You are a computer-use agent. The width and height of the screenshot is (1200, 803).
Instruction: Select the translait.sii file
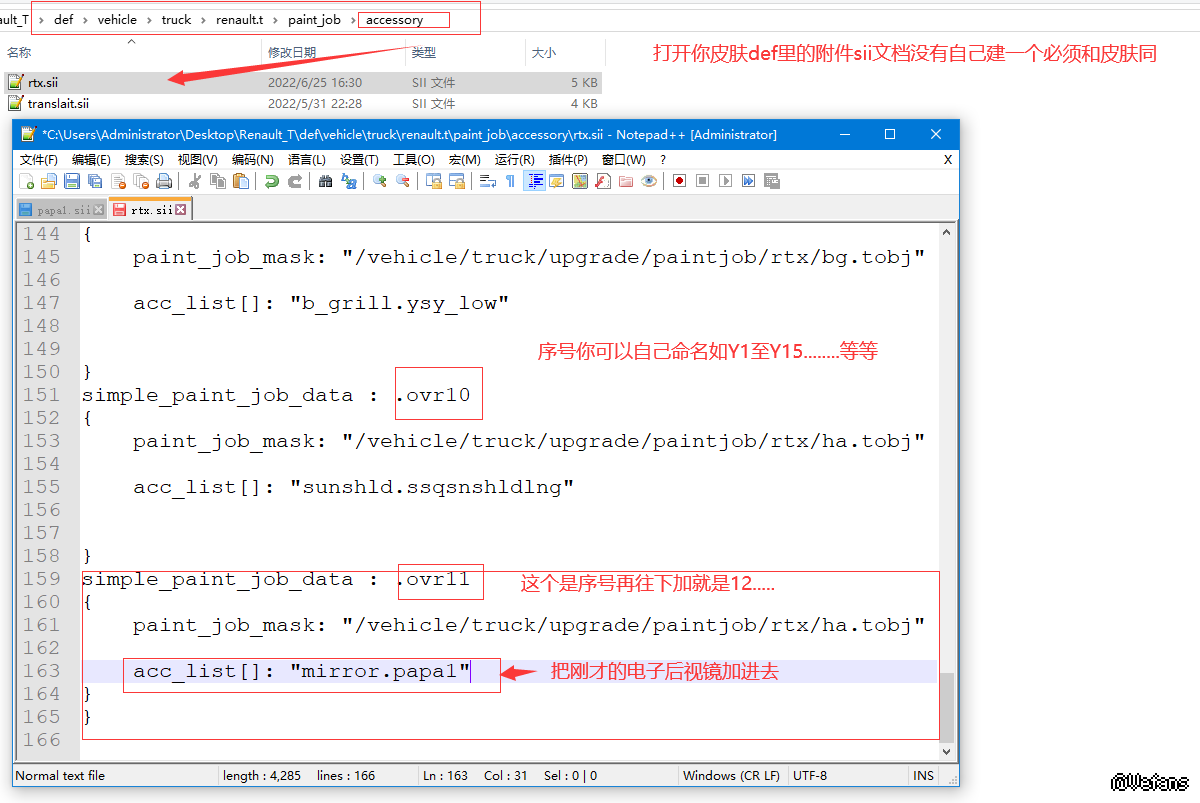[58, 103]
